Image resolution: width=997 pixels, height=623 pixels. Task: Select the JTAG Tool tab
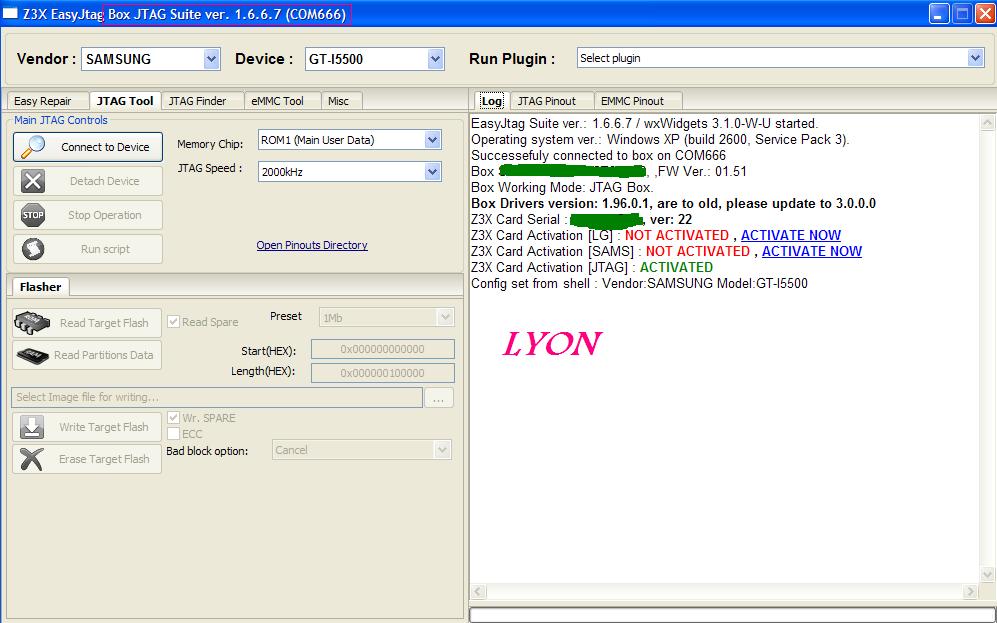(x=125, y=100)
